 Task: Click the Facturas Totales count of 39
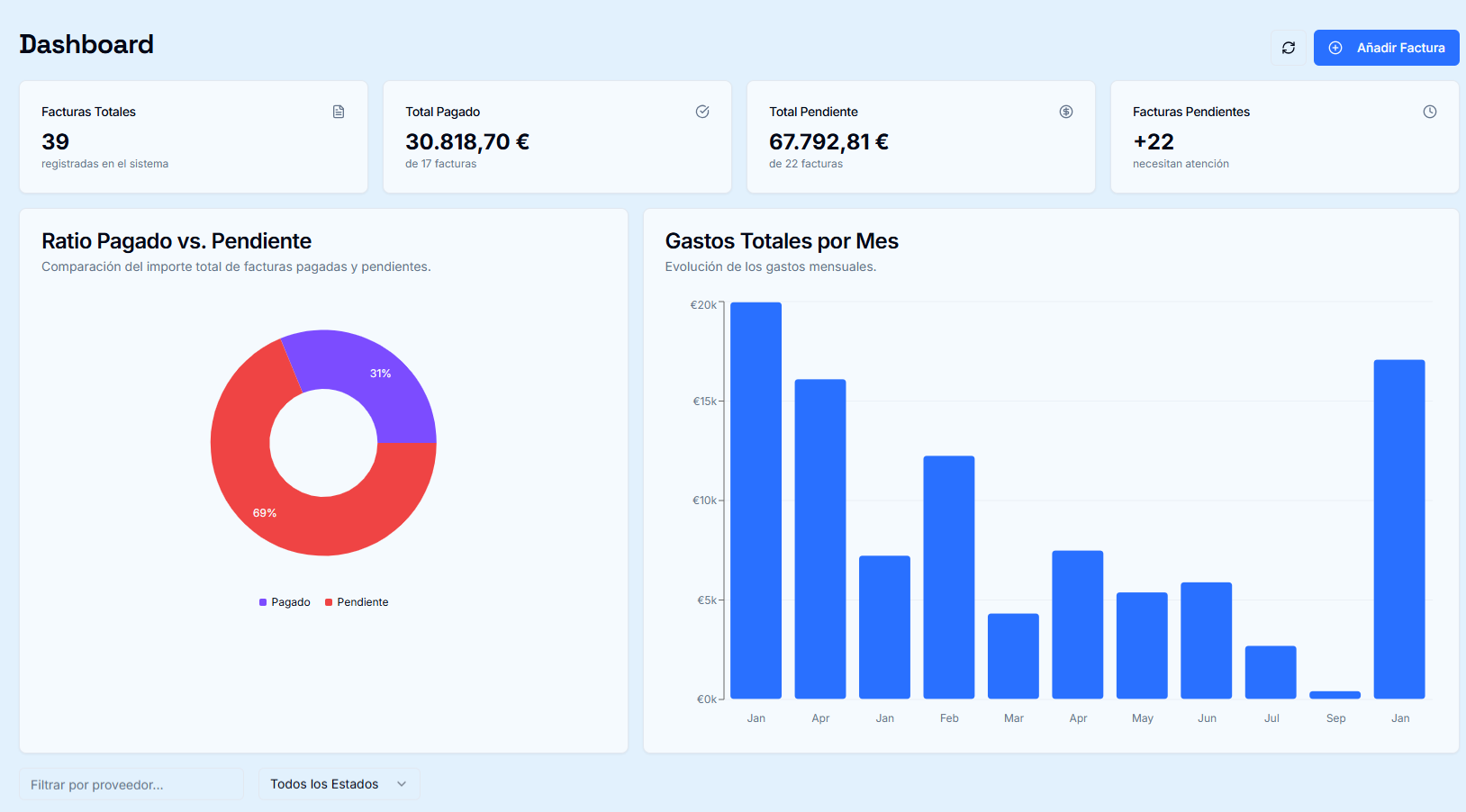coord(56,141)
